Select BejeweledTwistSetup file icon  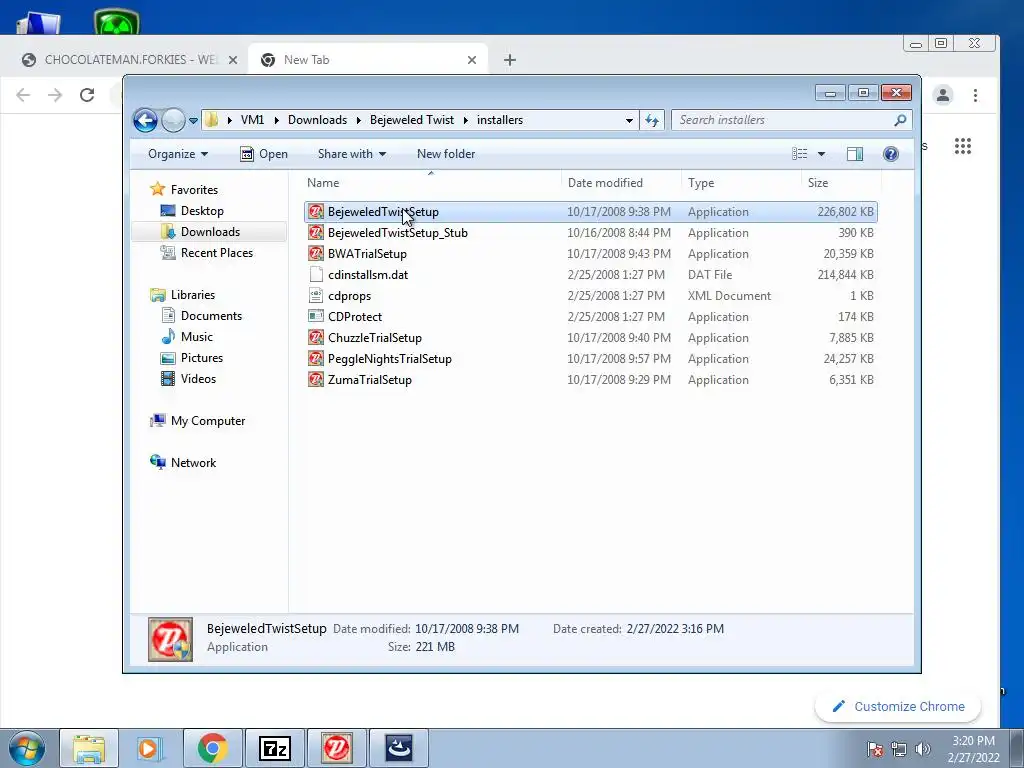[316, 212]
